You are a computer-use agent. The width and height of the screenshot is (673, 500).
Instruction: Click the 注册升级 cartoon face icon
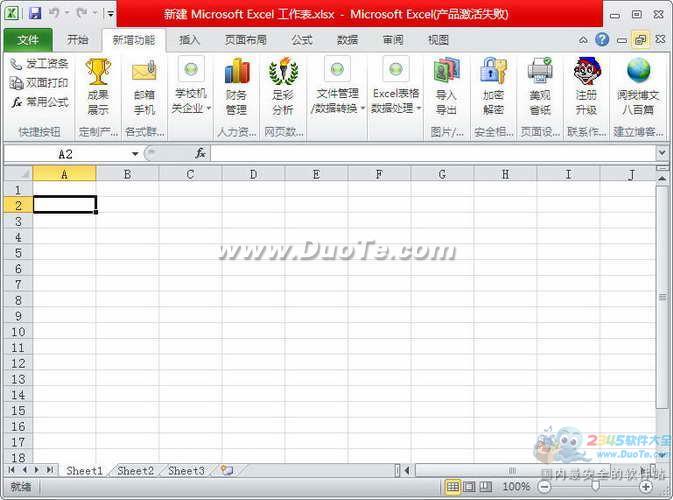[586, 71]
